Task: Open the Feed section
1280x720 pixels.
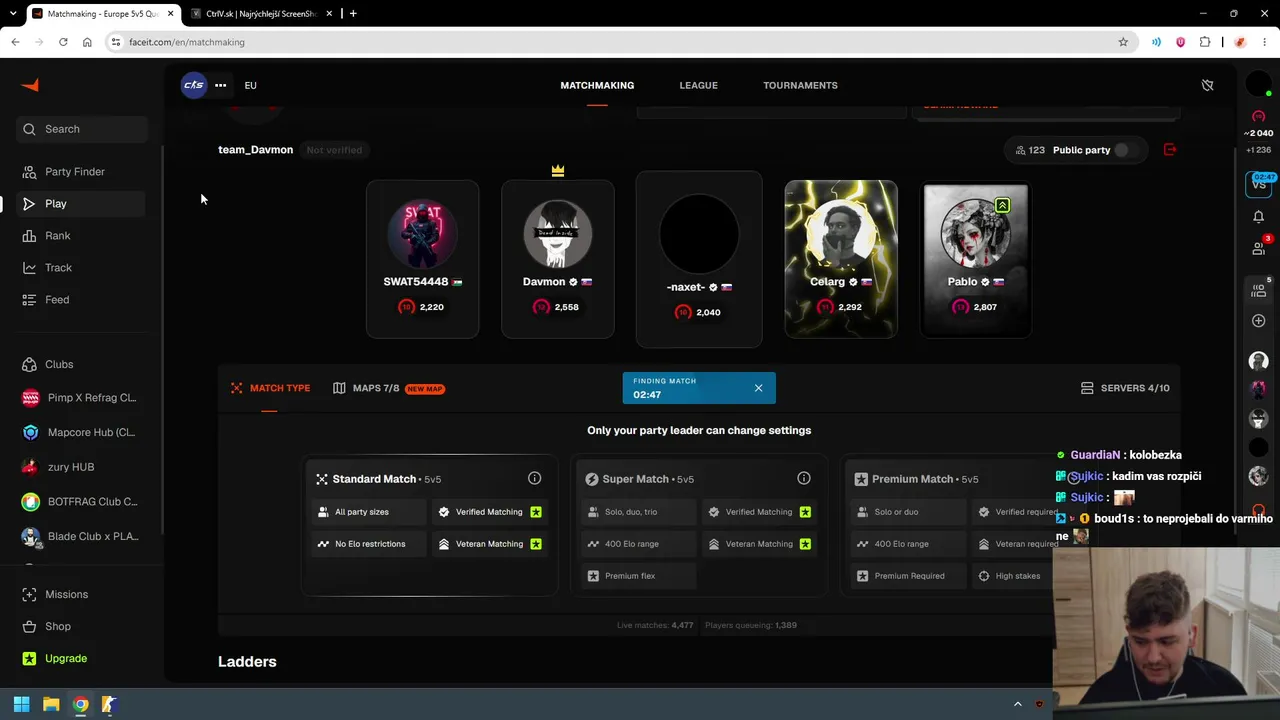Action: [82, 300]
